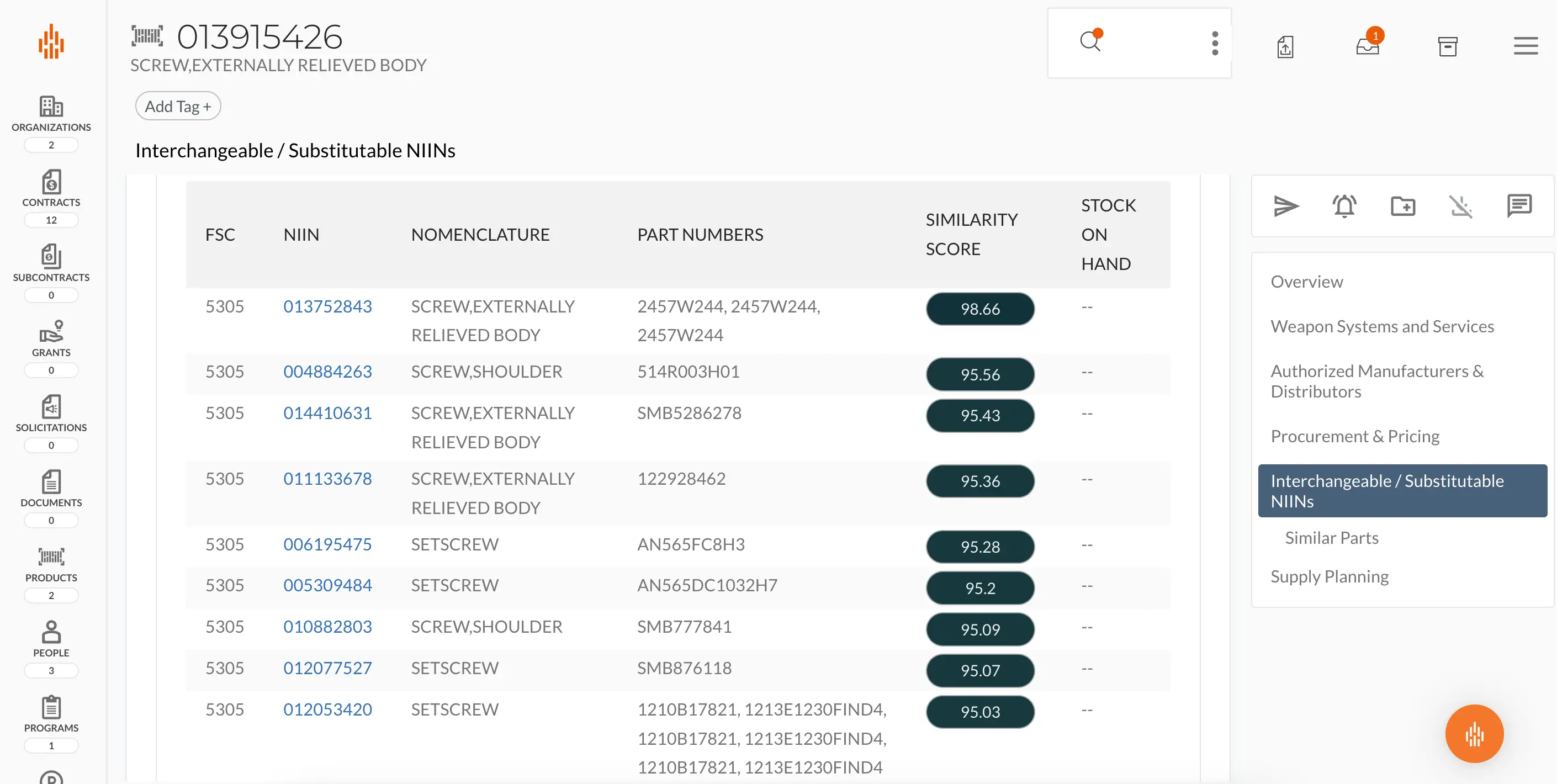Add this part to a folder
Viewport: 1557px width, 784px height.
(1404, 206)
